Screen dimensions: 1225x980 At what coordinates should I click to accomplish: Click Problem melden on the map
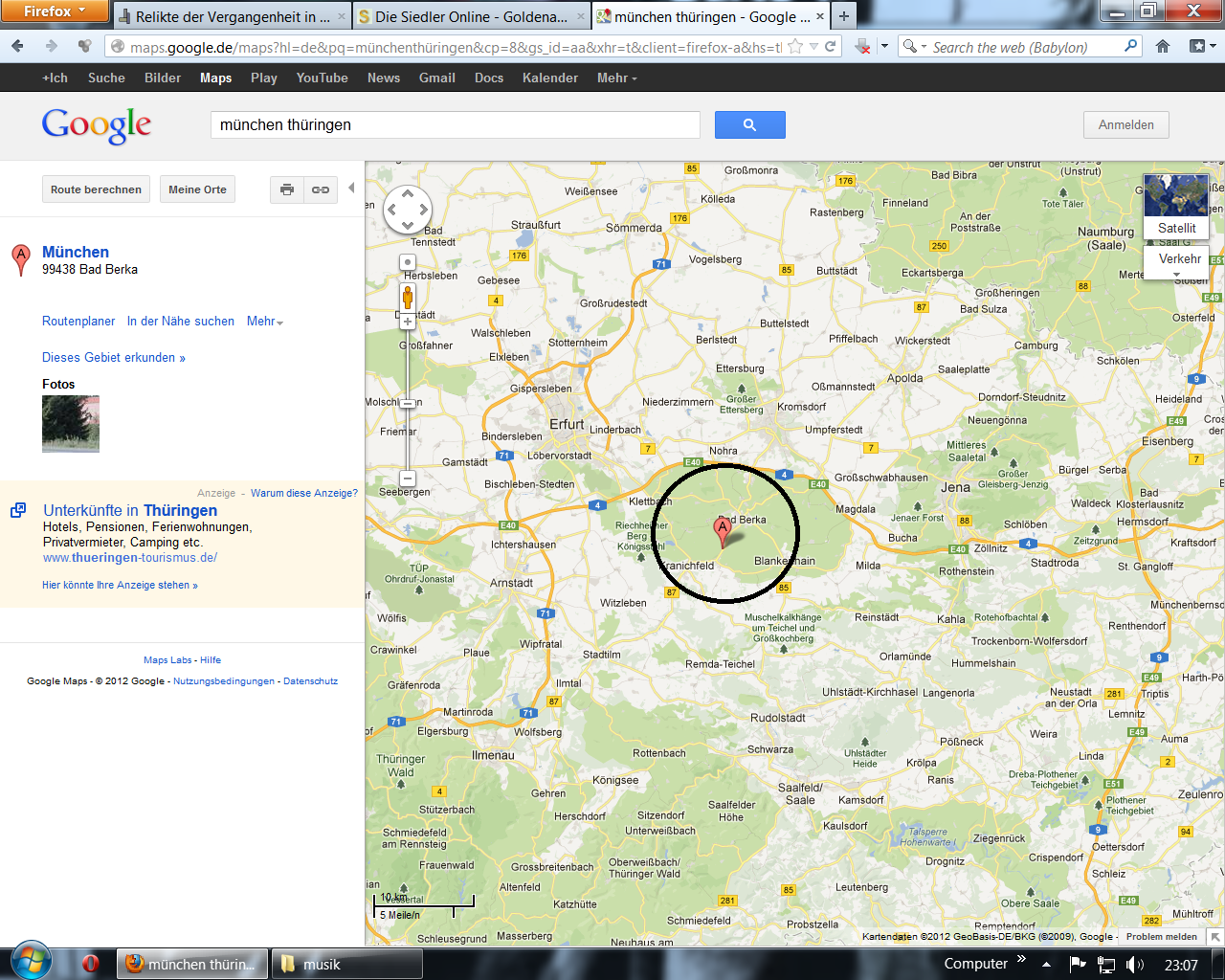point(1162,937)
